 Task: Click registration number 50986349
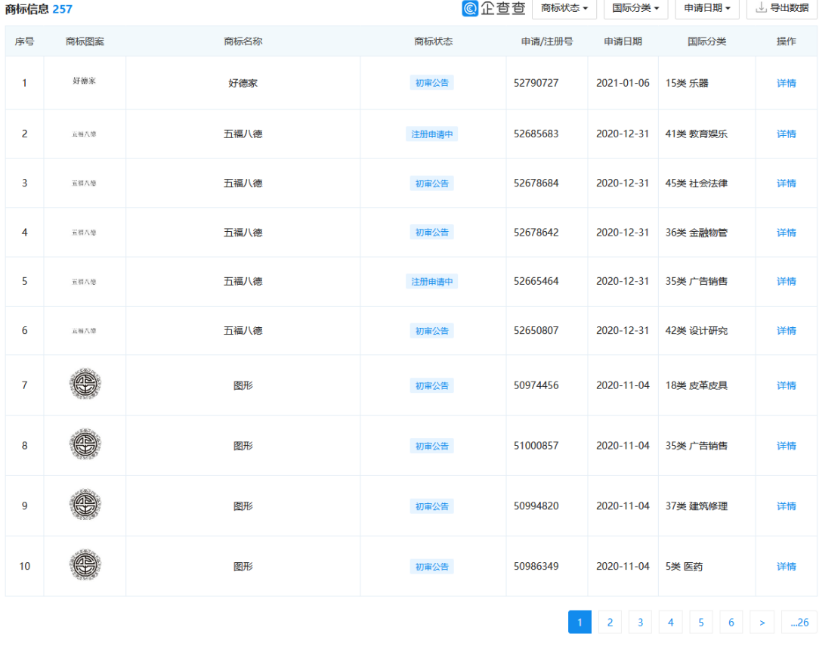click(536, 567)
